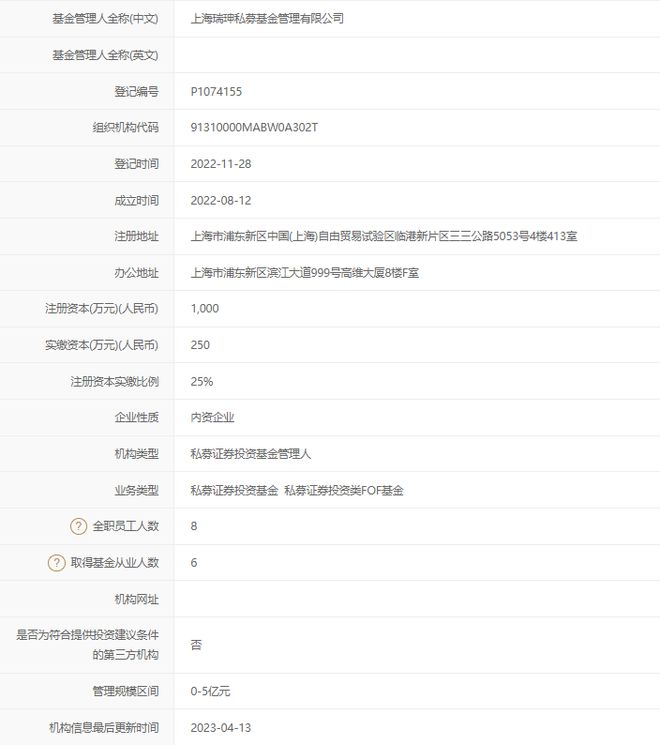Click the management scale value 0-5亿元
660x745 pixels.
(x=210, y=691)
